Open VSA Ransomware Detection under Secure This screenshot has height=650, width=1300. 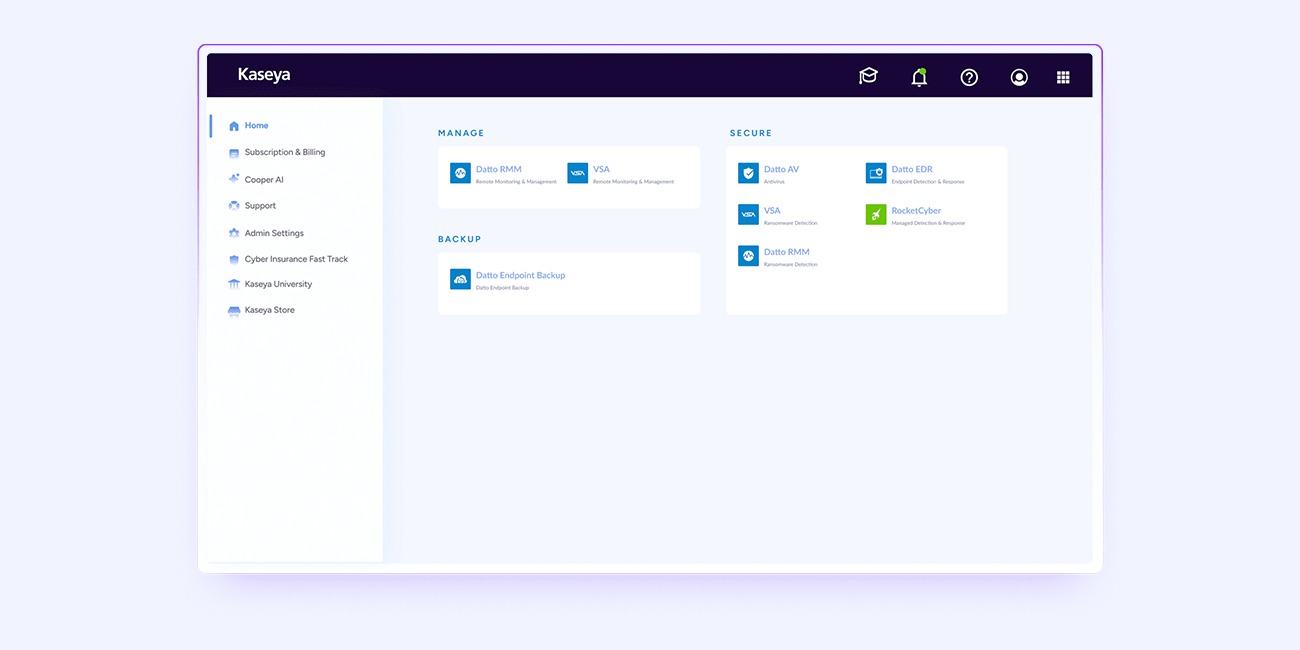pyautogui.click(x=772, y=211)
